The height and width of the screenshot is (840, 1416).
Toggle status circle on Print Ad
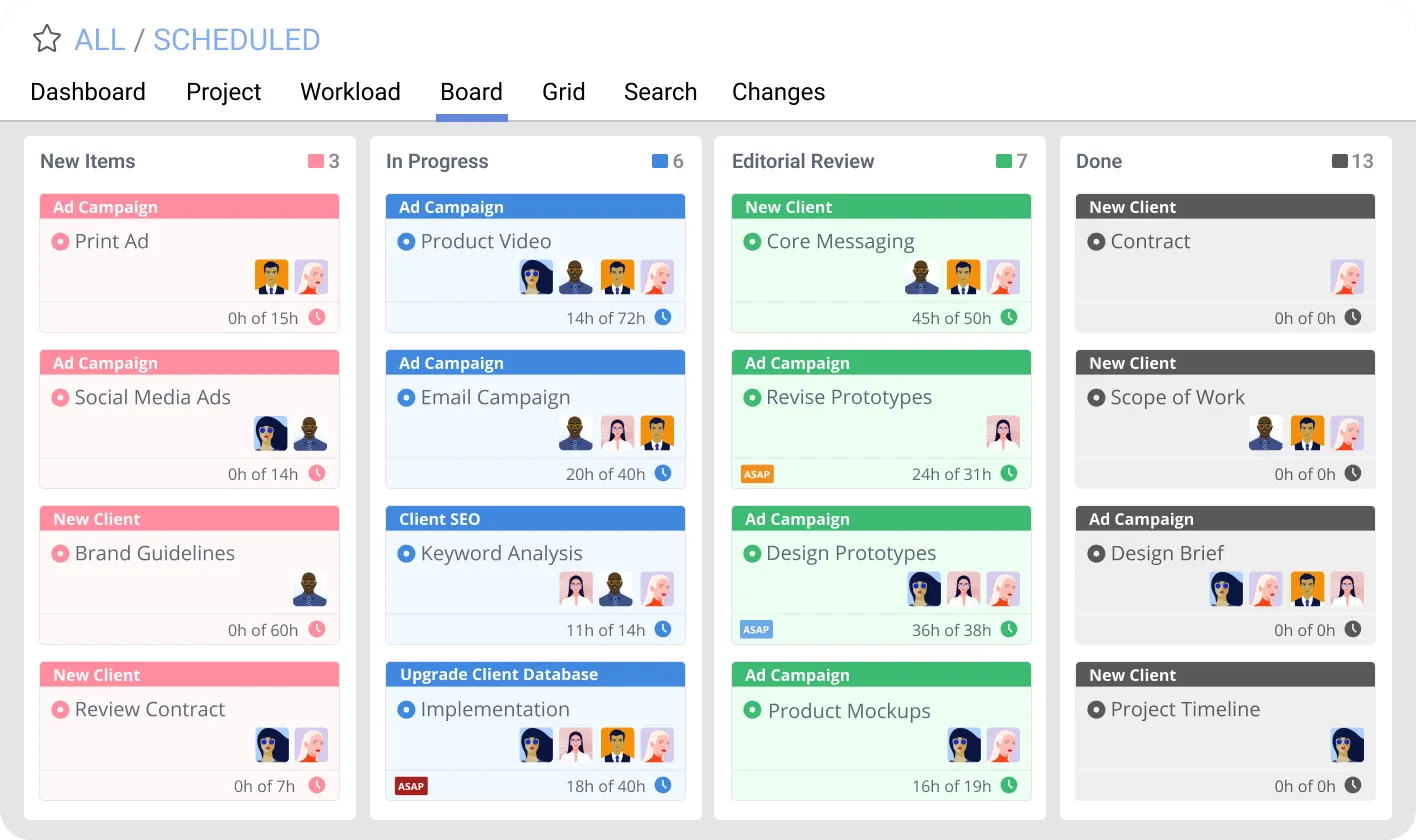click(60, 241)
